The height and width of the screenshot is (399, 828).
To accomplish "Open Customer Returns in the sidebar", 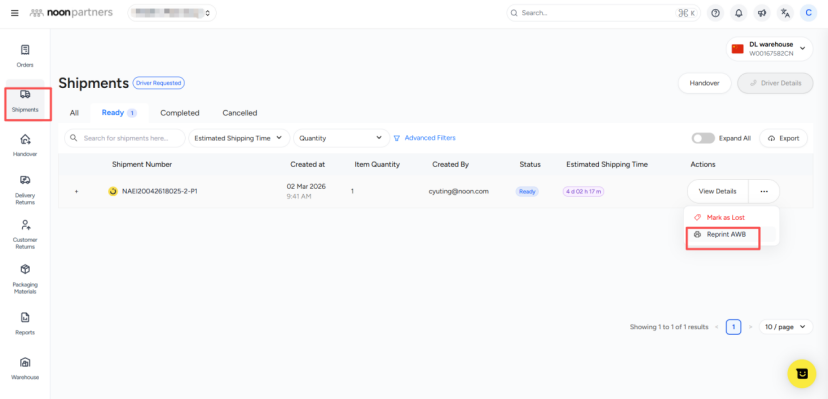I will tap(25, 234).
